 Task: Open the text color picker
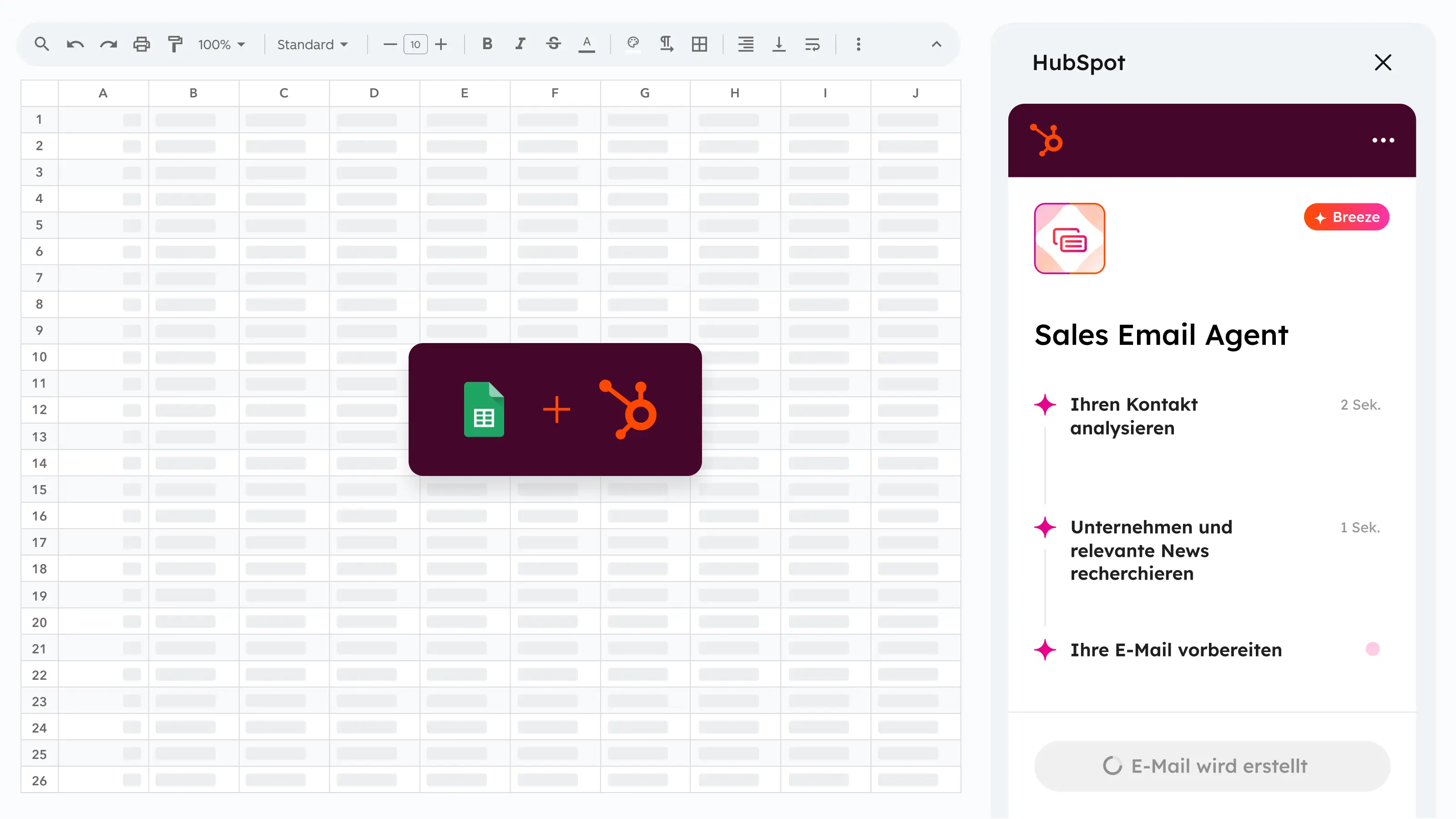click(586, 44)
